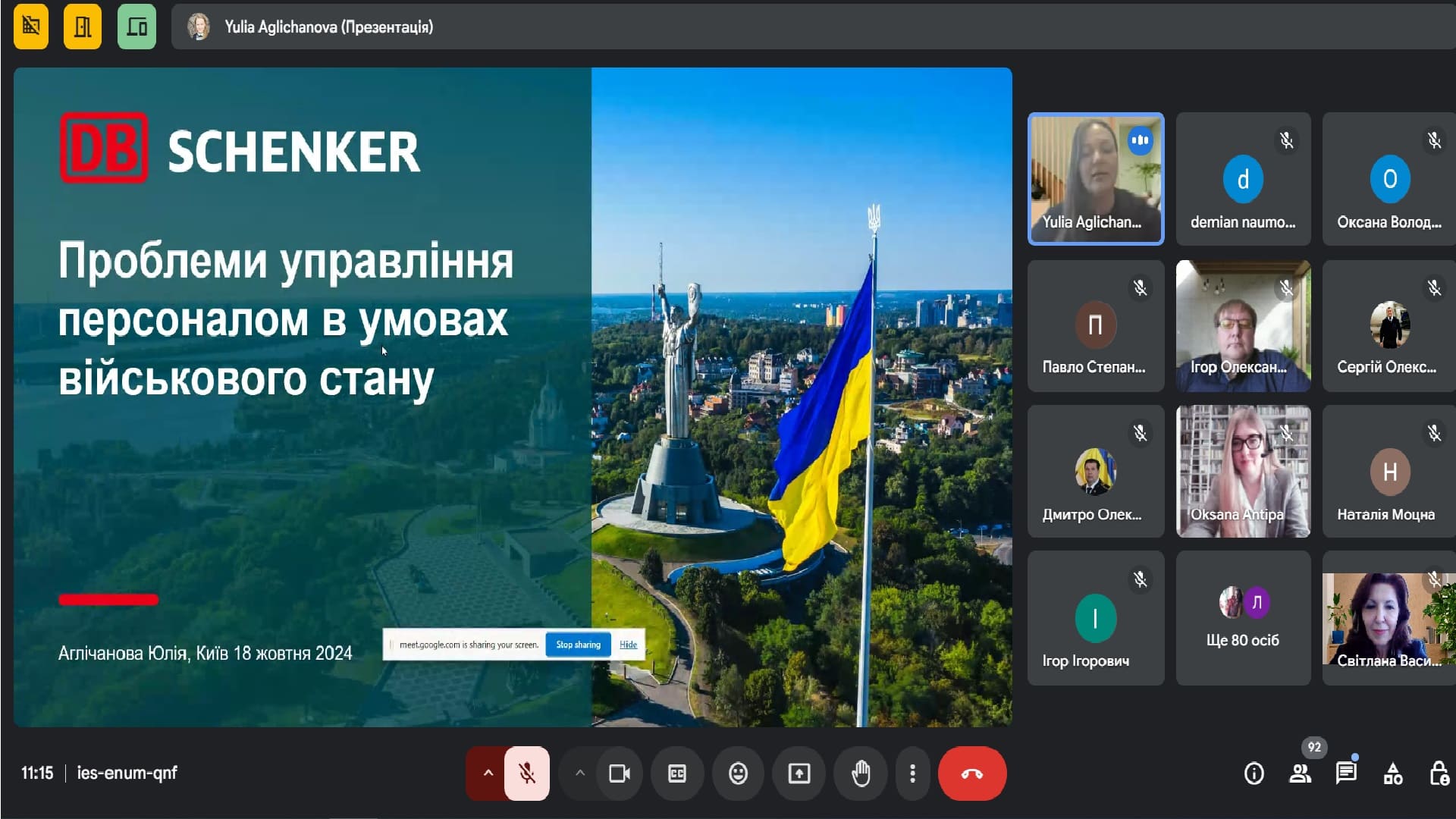This screenshot has height=819, width=1456.
Task: Click the present screen icon
Action: [x=799, y=773]
